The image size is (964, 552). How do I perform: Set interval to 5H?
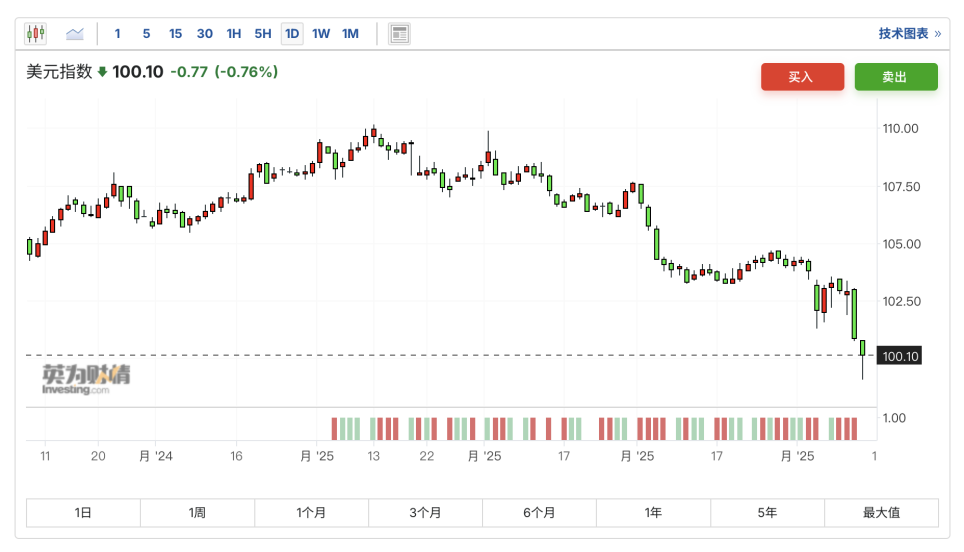click(x=262, y=34)
